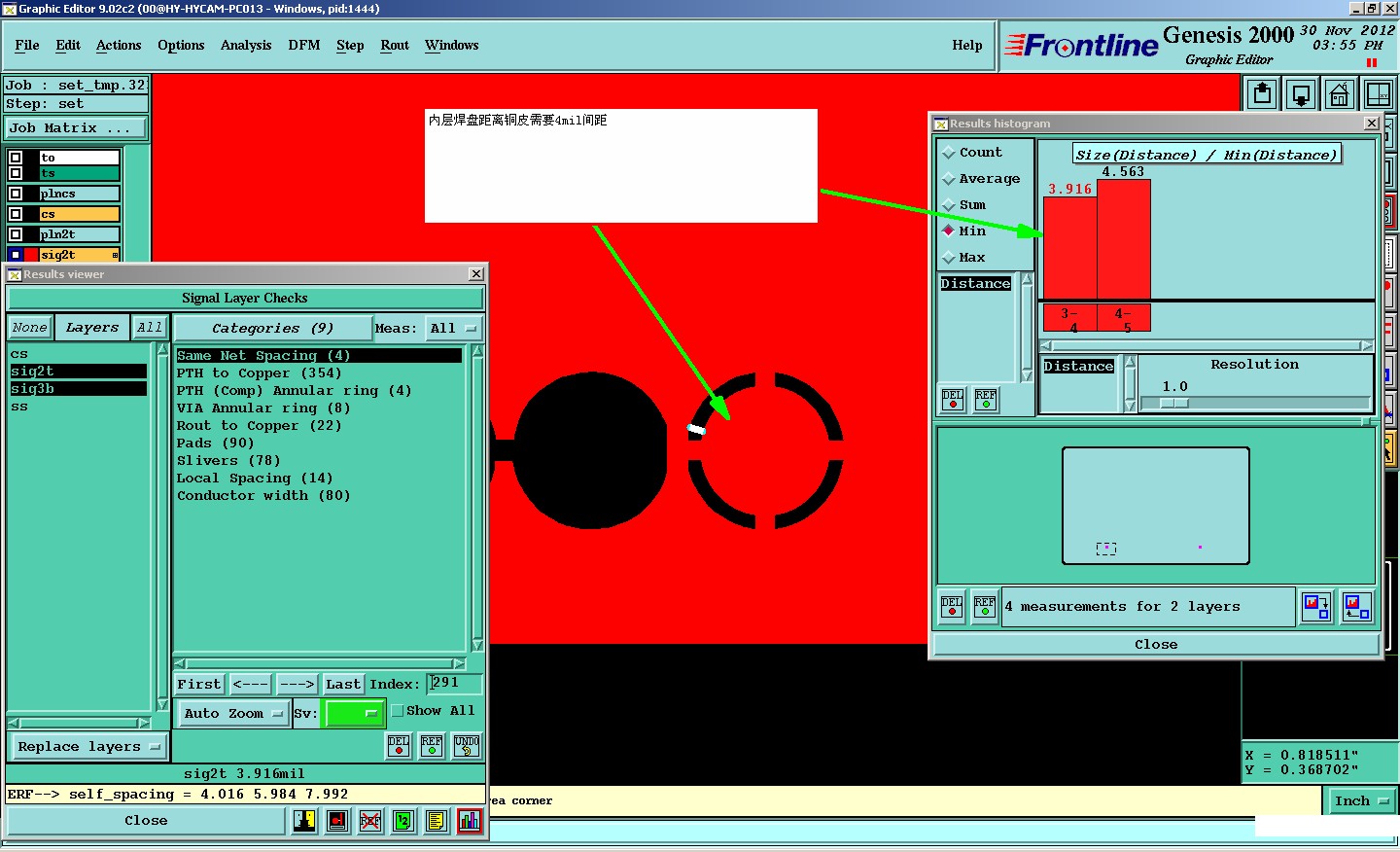Click REF icon beside measurements text
Screen dimensions: 1400x852
pyautogui.click(x=985, y=607)
